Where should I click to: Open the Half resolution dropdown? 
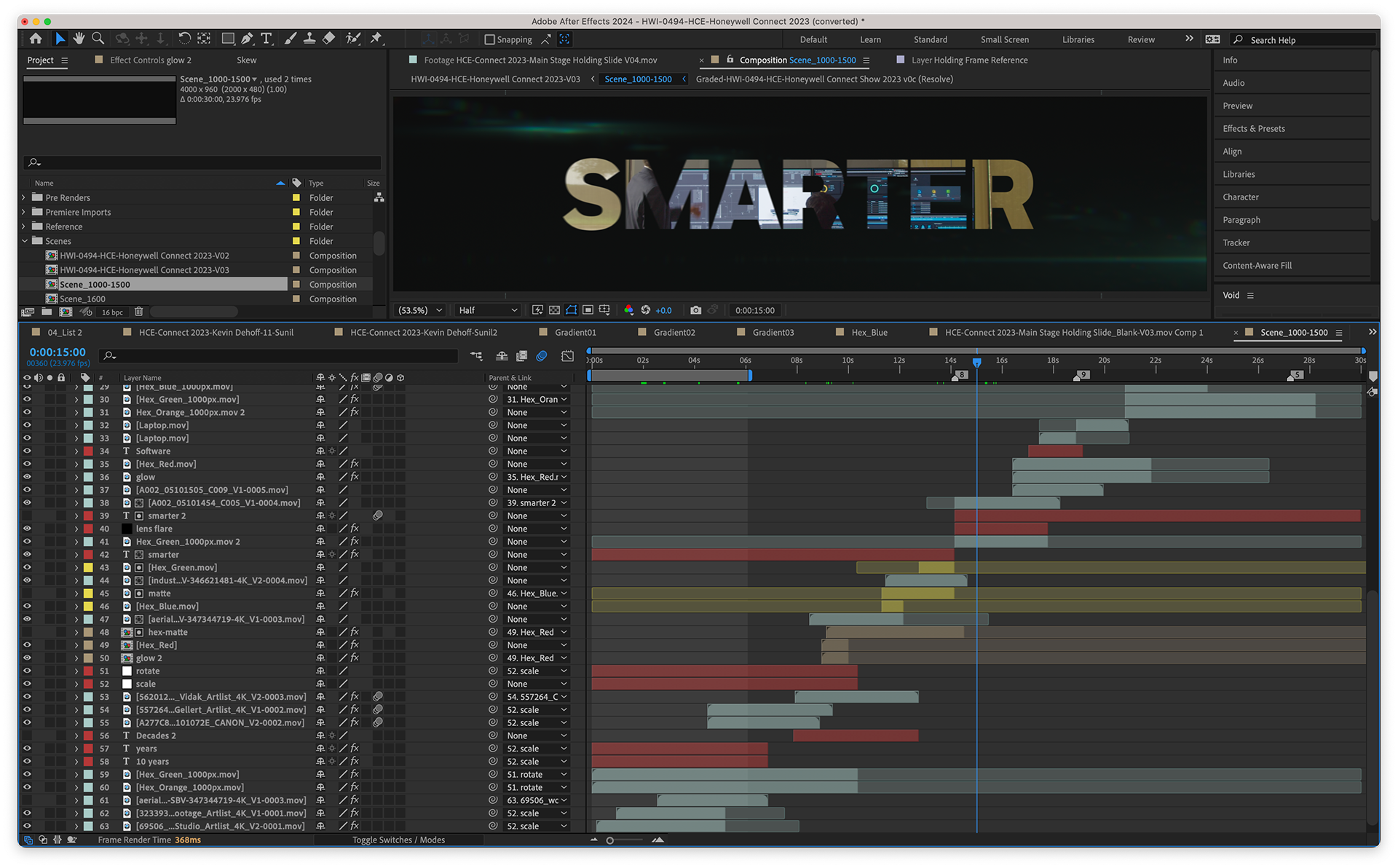pos(488,310)
